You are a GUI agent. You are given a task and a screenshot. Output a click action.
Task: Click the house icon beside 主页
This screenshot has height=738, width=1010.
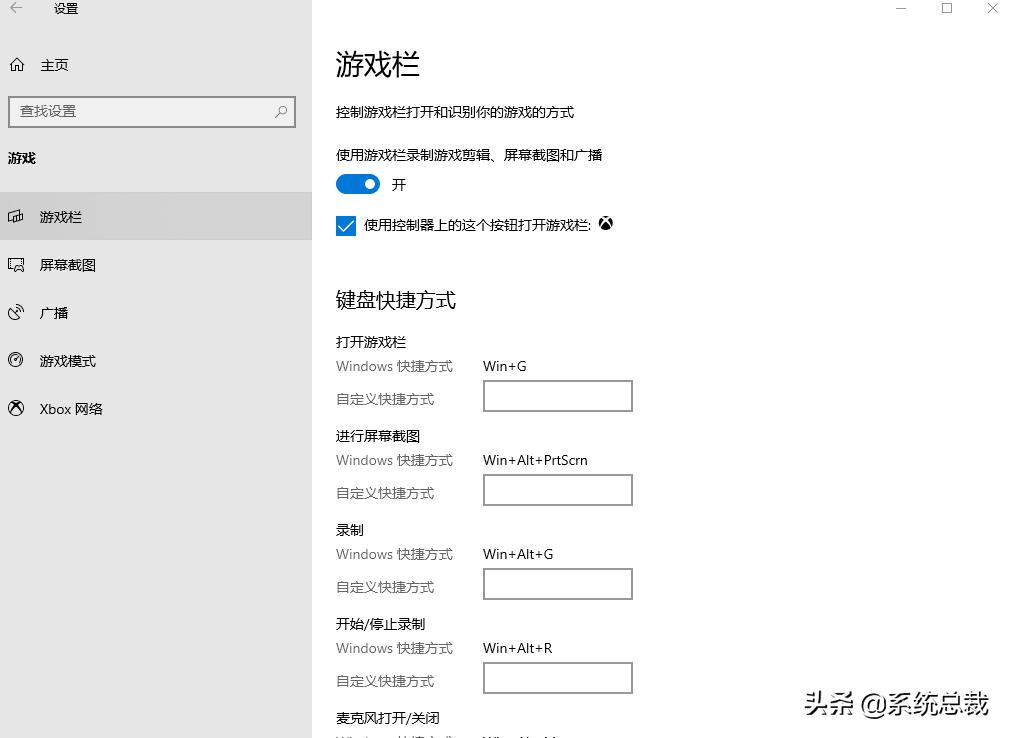(16, 64)
